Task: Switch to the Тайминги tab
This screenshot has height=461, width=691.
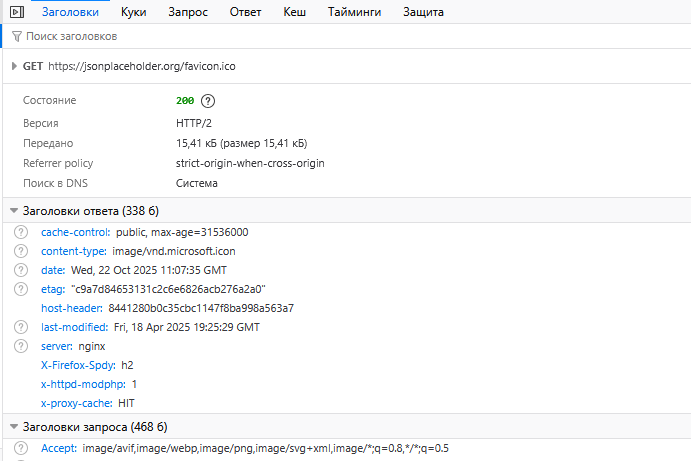Action: (356, 12)
